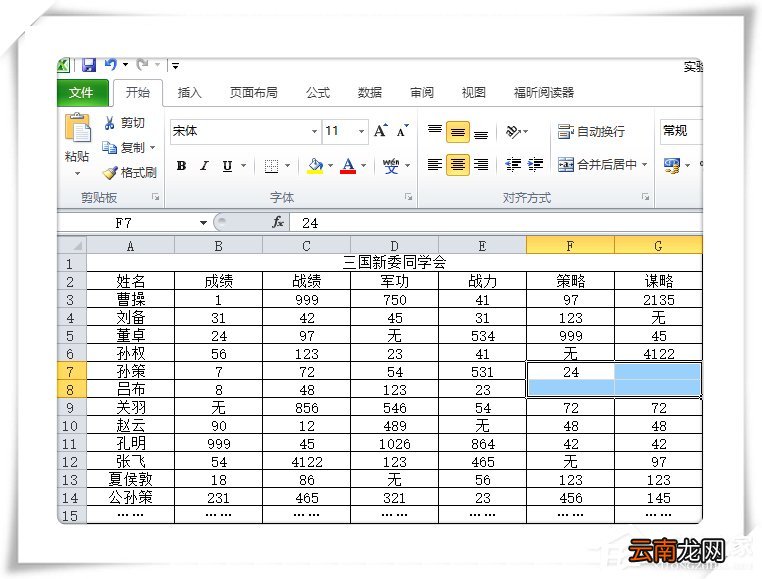The width and height of the screenshot is (762, 579).
Task: Click the 粘贴 paste icon
Action: coord(78,128)
